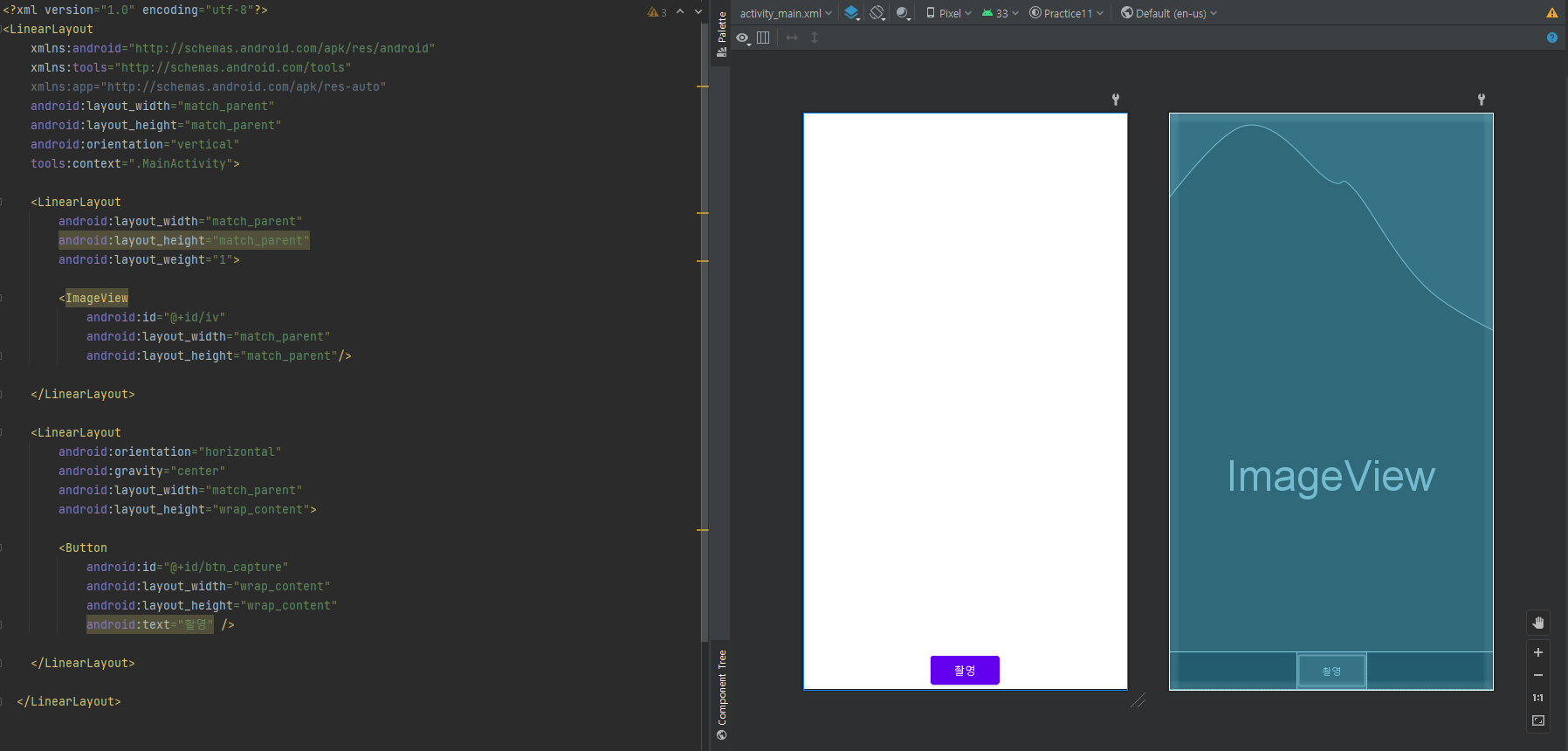Open the help question mark icon

click(x=1551, y=38)
